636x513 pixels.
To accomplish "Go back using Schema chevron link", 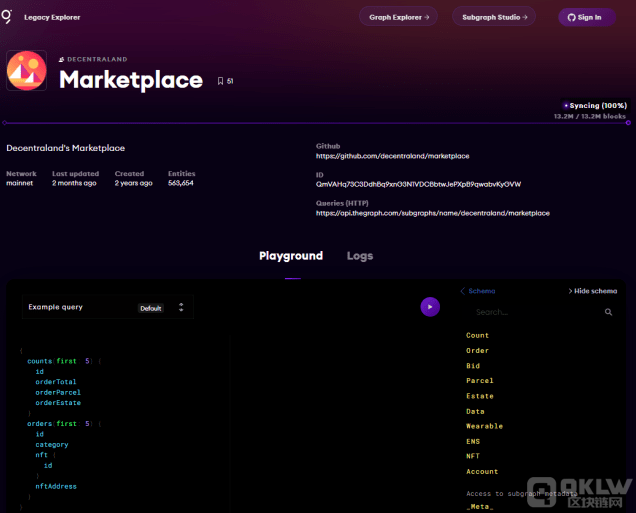I will click(x=478, y=291).
